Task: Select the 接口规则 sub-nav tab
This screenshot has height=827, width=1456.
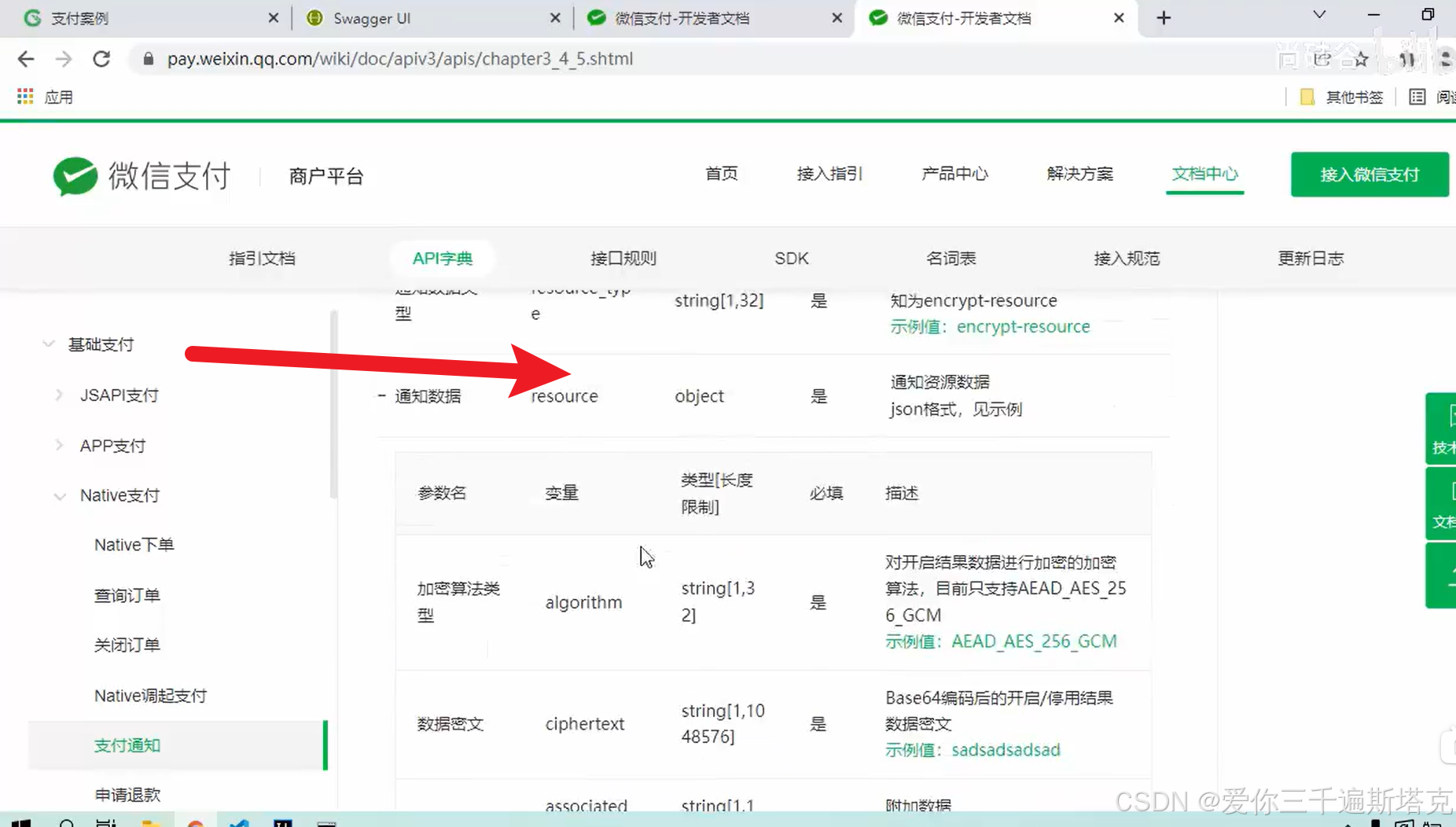Action: 623,259
